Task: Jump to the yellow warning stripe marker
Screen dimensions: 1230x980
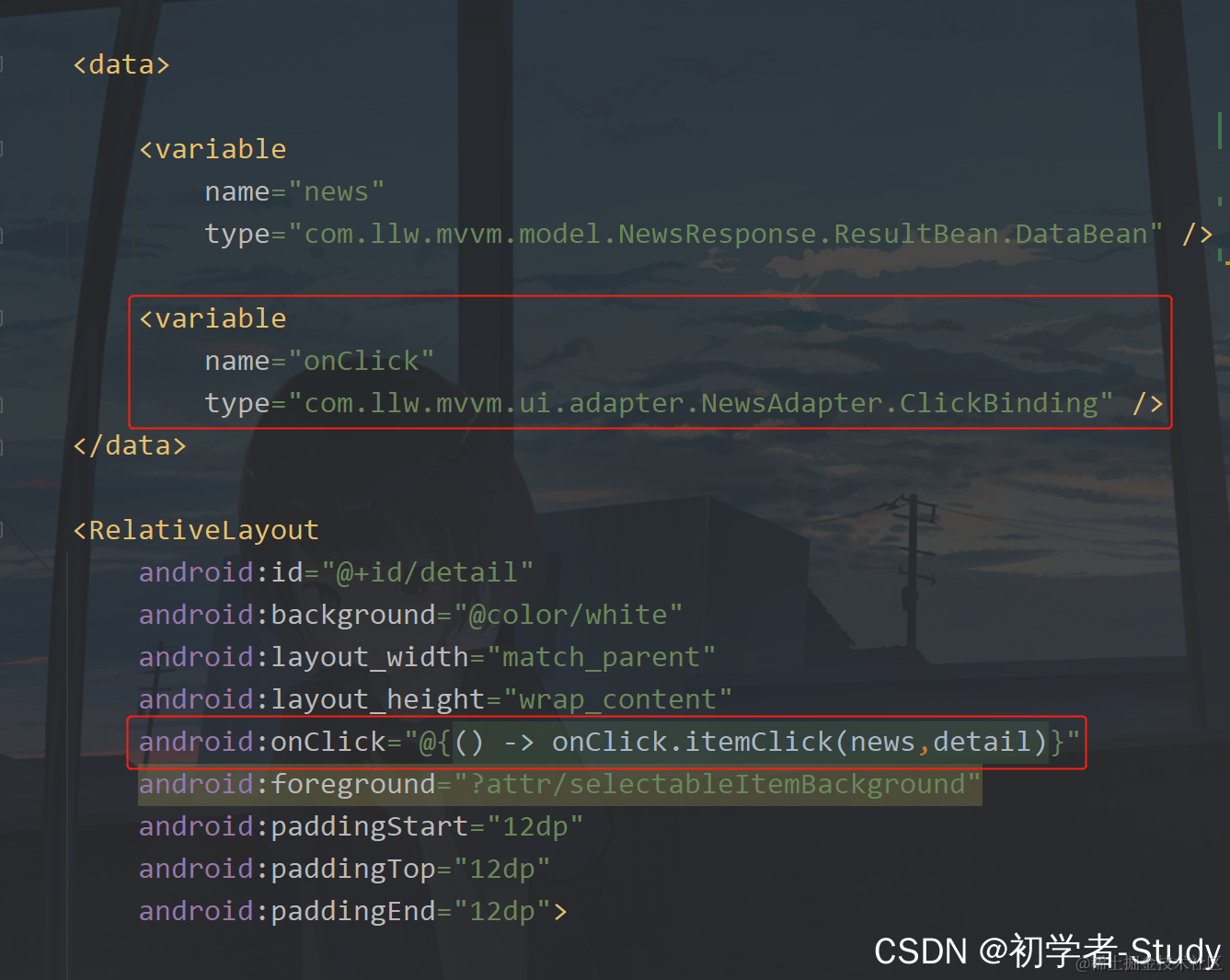Action: [x=1227, y=262]
